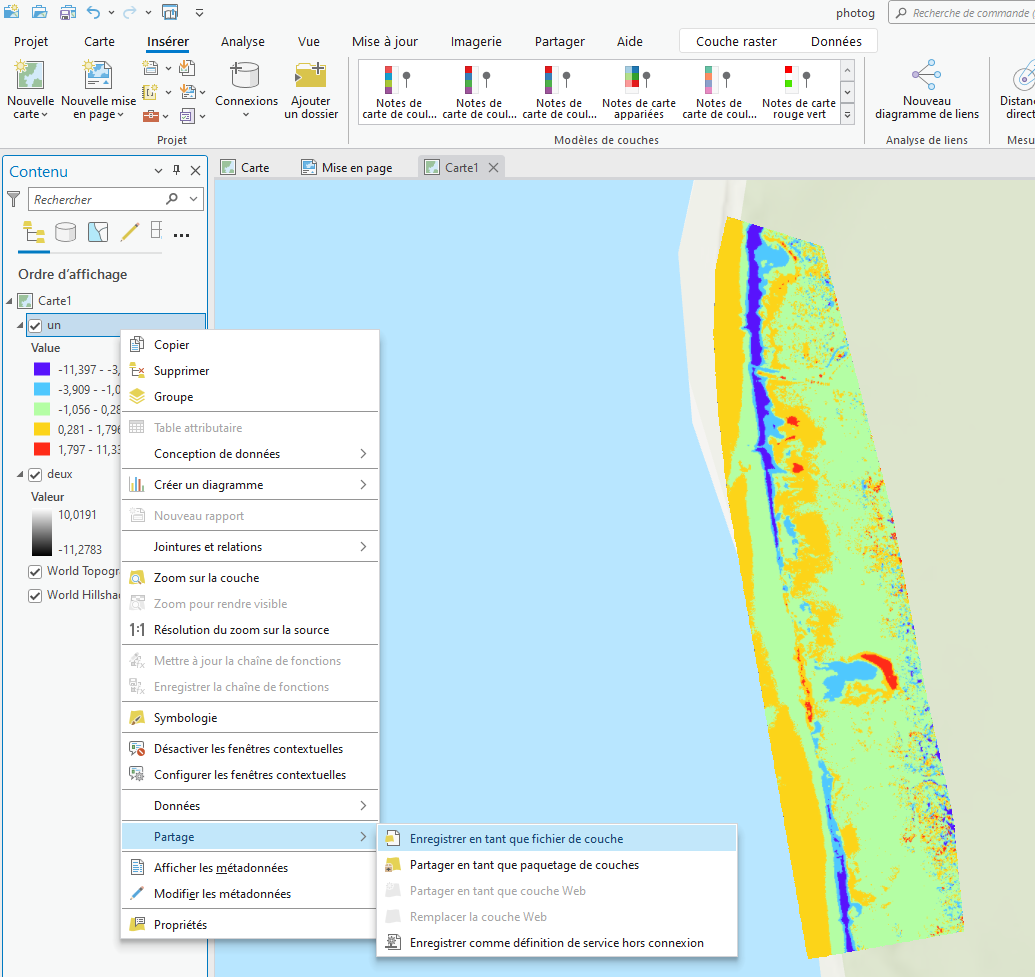Switch to the Analyse ribbon tab
This screenshot has height=977, width=1035.
tap(242, 42)
